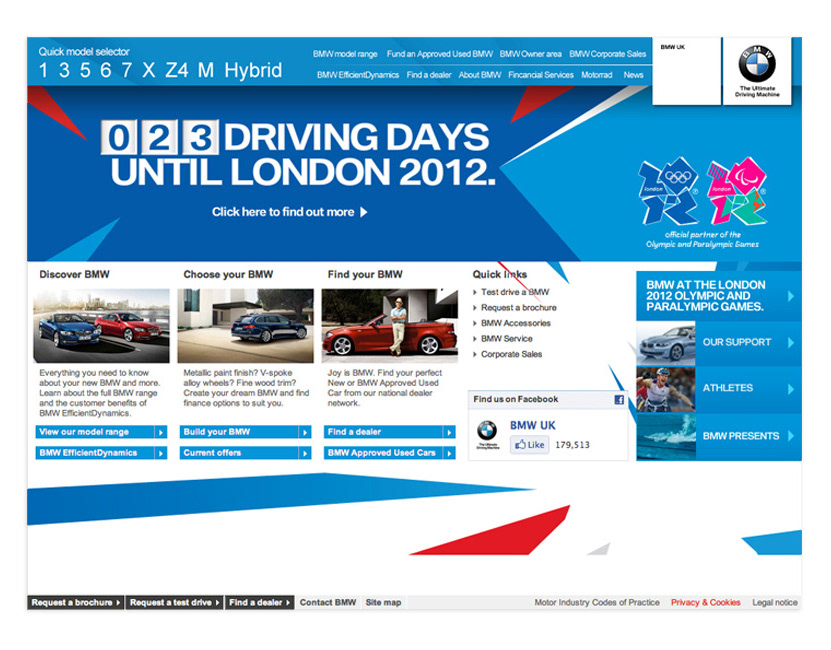The width and height of the screenshot is (831, 650).
Task: Open About BMW menu
Action: tap(480, 75)
